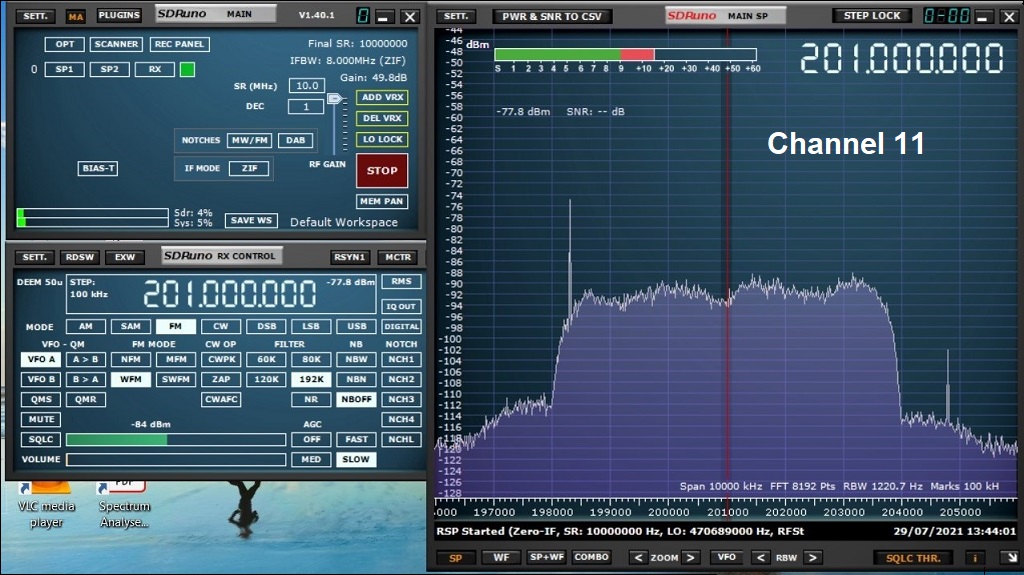Viewport: 1024px width, 575px height.
Task: Switch to SP+WF view
Action: pyautogui.click(x=547, y=557)
